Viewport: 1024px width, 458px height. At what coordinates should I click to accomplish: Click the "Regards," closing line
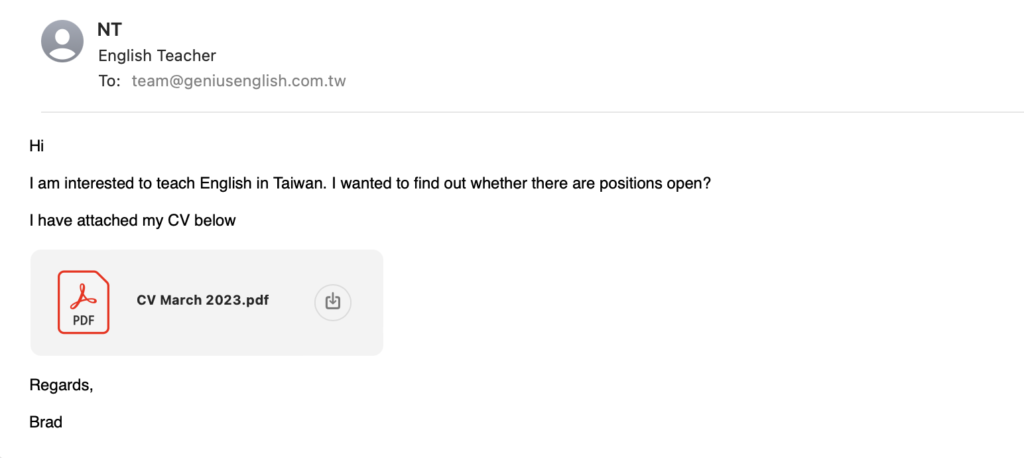[61, 385]
